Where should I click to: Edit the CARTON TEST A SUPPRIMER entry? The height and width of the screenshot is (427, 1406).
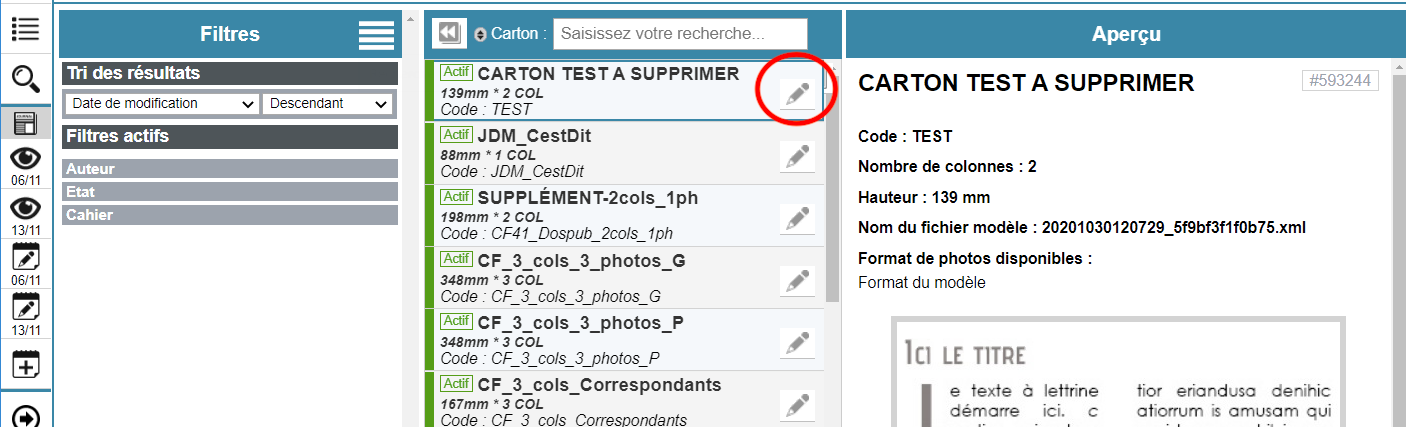(797, 94)
